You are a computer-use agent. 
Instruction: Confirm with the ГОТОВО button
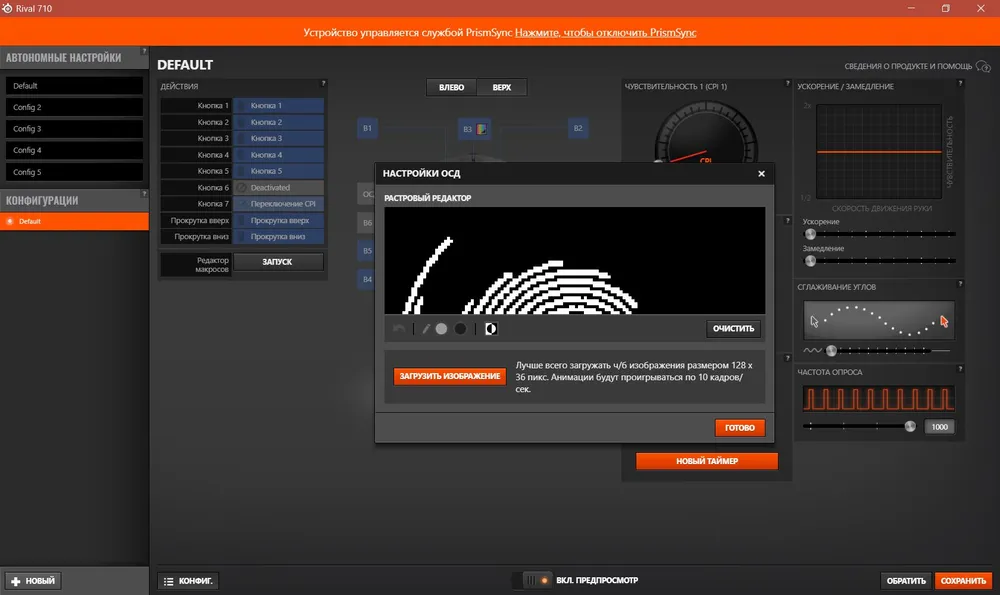(740, 428)
